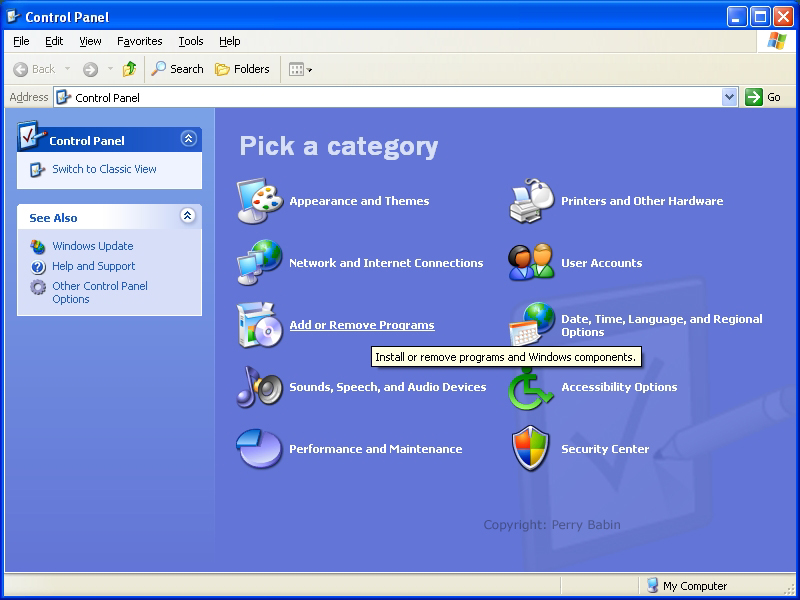Open Network and Internet Connections text link
This screenshot has height=600, width=800.
point(386,263)
